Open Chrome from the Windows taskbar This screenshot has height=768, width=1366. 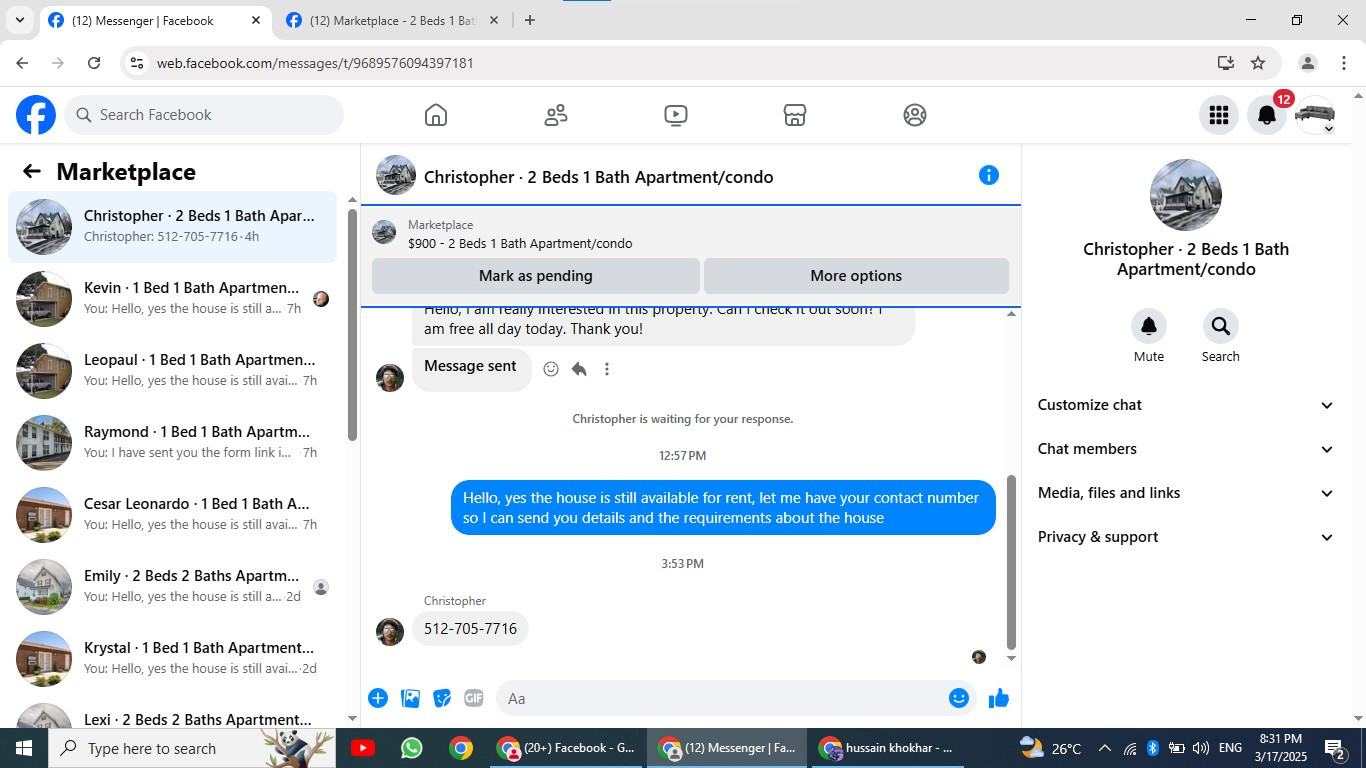pos(461,748)
